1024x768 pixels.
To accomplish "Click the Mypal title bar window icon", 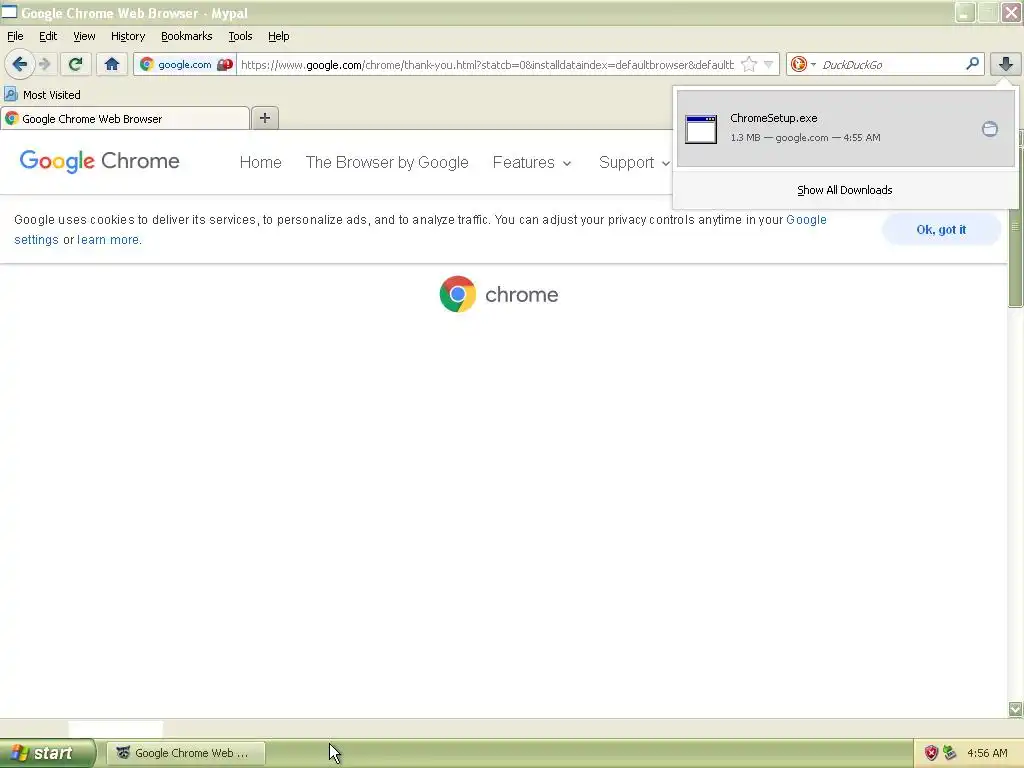I will (x=9, y=12).
